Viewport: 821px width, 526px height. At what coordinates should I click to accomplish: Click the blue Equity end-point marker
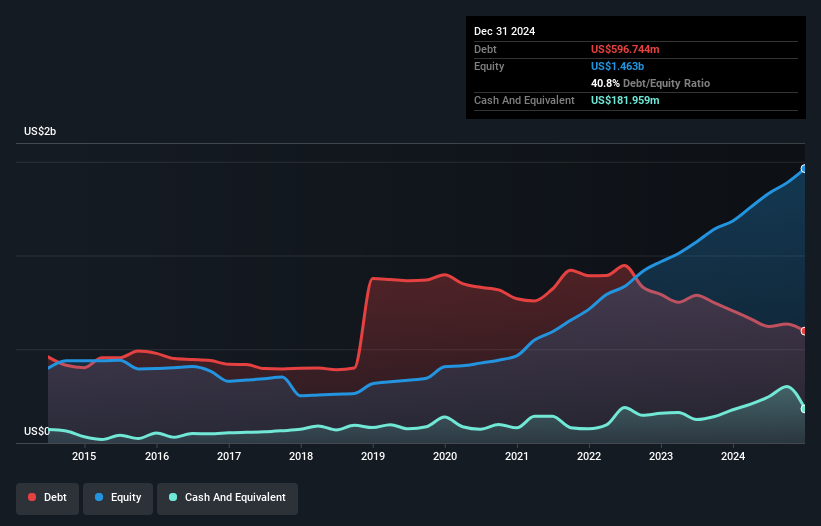804,169
